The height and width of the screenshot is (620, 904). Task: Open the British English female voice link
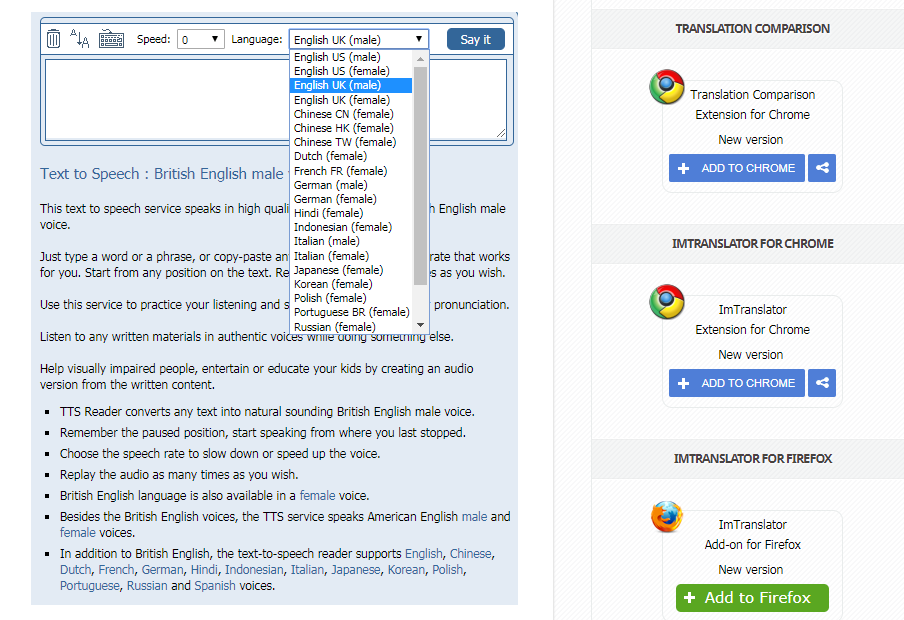coord(317,495)
